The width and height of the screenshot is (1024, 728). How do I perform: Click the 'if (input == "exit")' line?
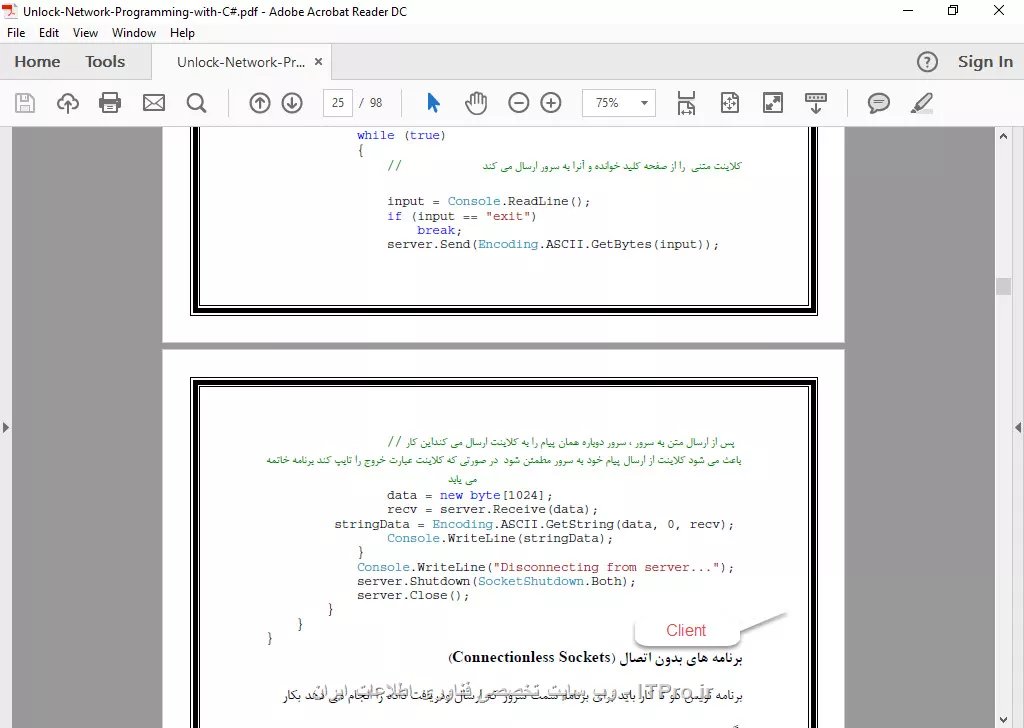[462, 216]
